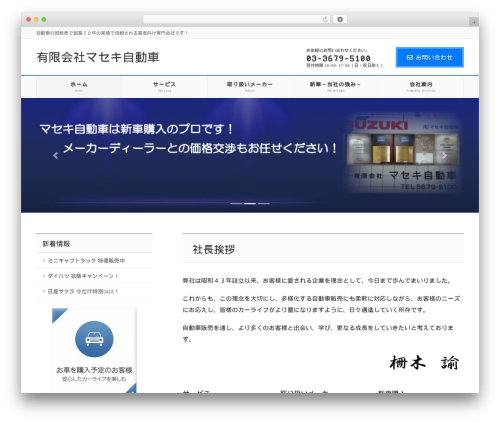The image size is (500, 423).
Task: Click the green maximize window button
Action: [44, 19]
